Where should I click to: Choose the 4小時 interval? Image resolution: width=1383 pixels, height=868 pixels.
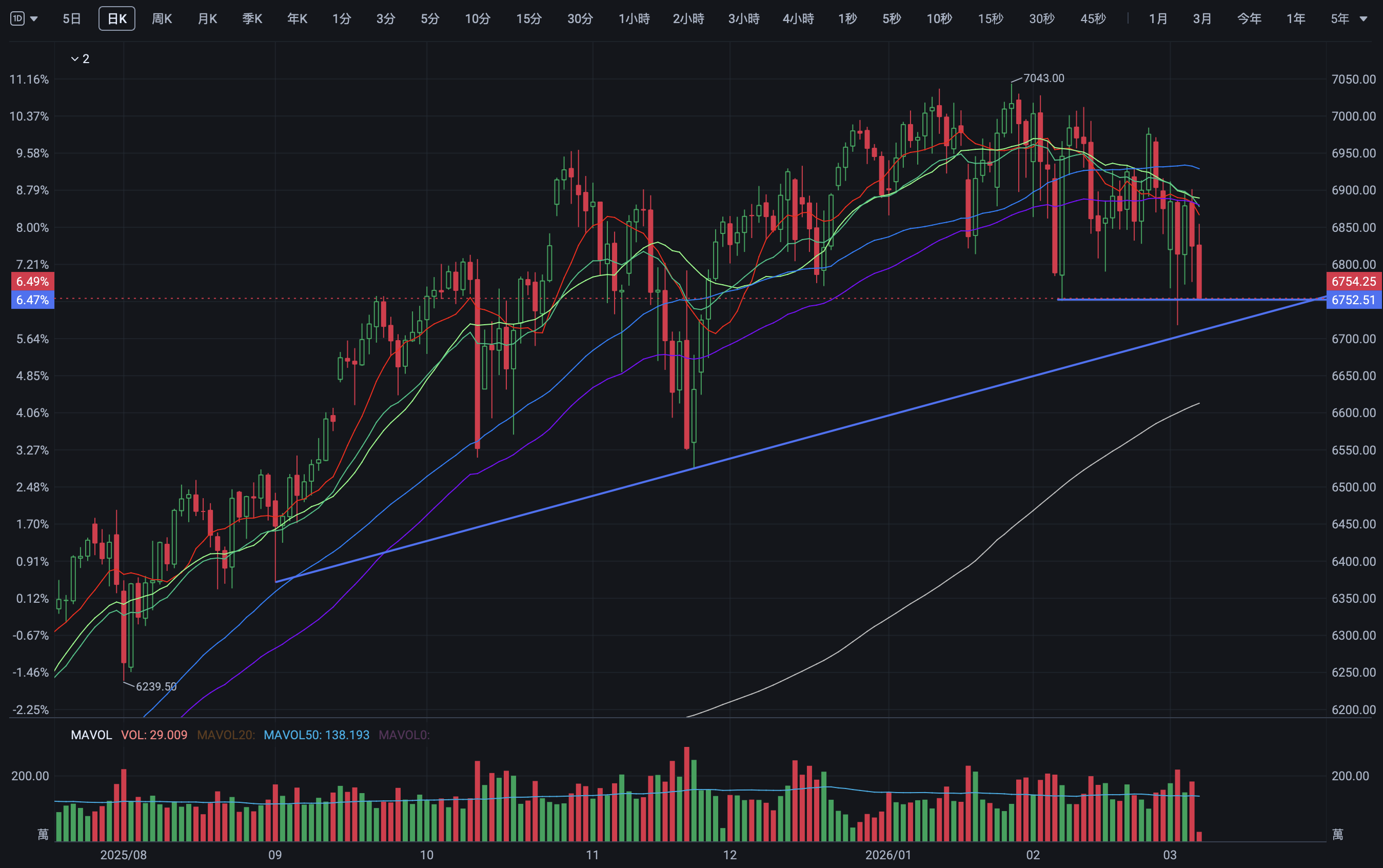(798, 19)
